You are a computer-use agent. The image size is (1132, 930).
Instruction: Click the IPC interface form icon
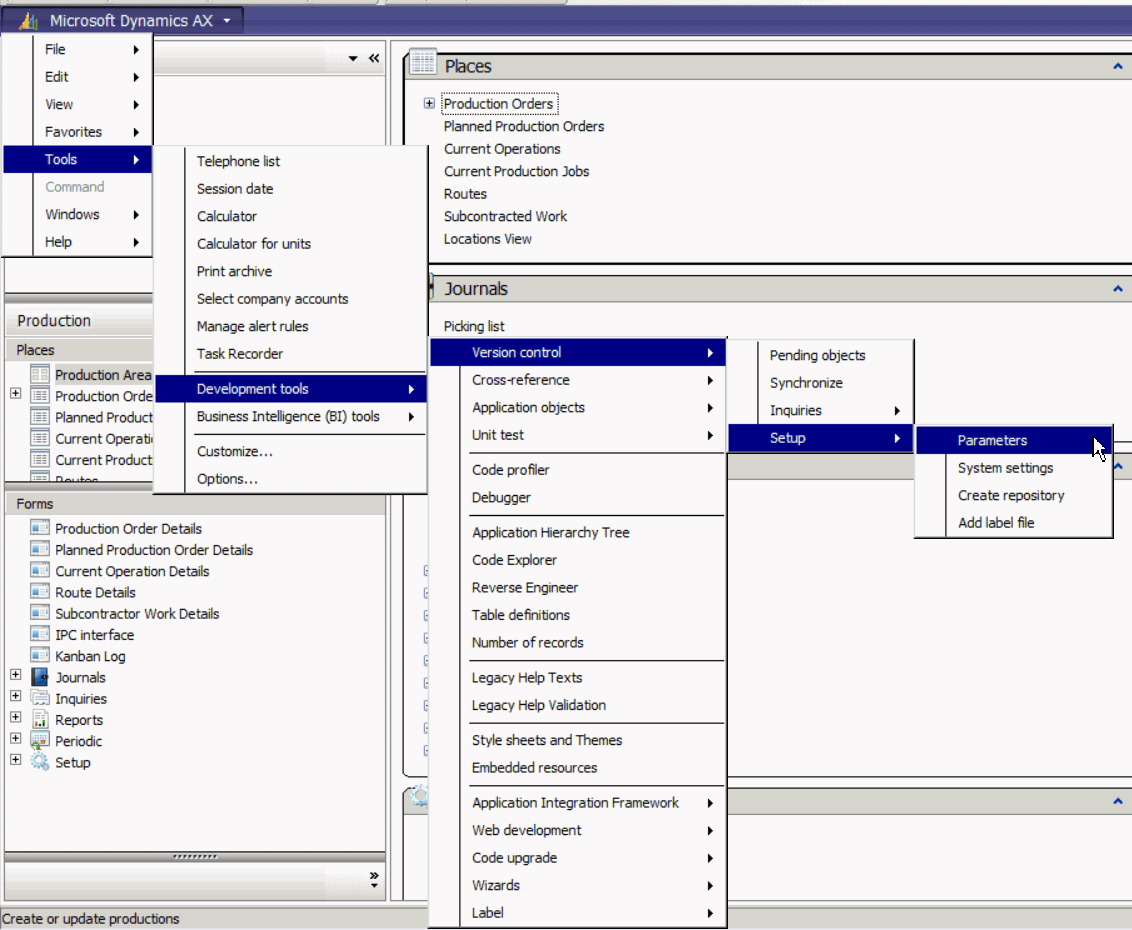[40, 634]
